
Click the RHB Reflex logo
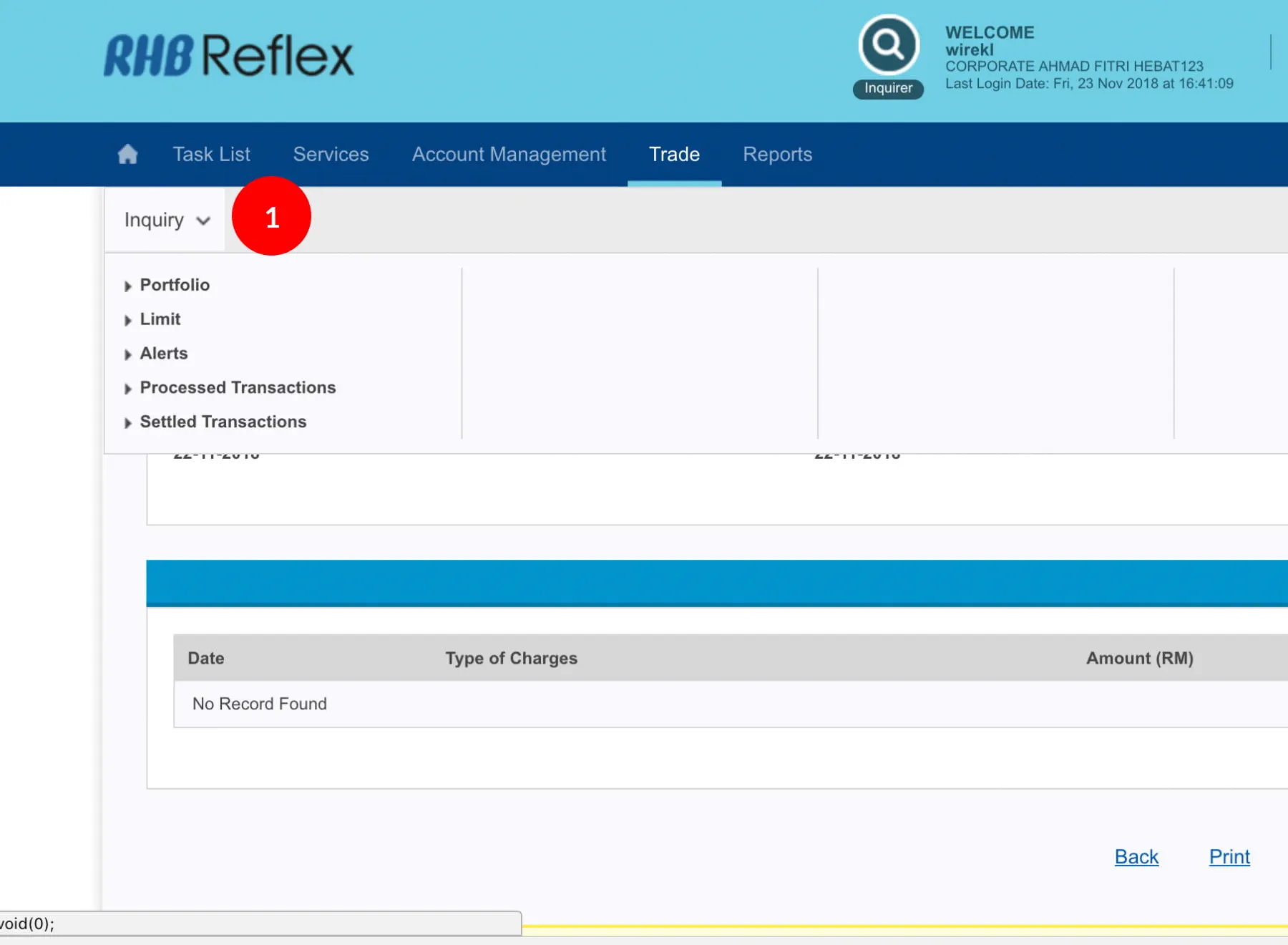pyautogui.click(x=229, y=56)
